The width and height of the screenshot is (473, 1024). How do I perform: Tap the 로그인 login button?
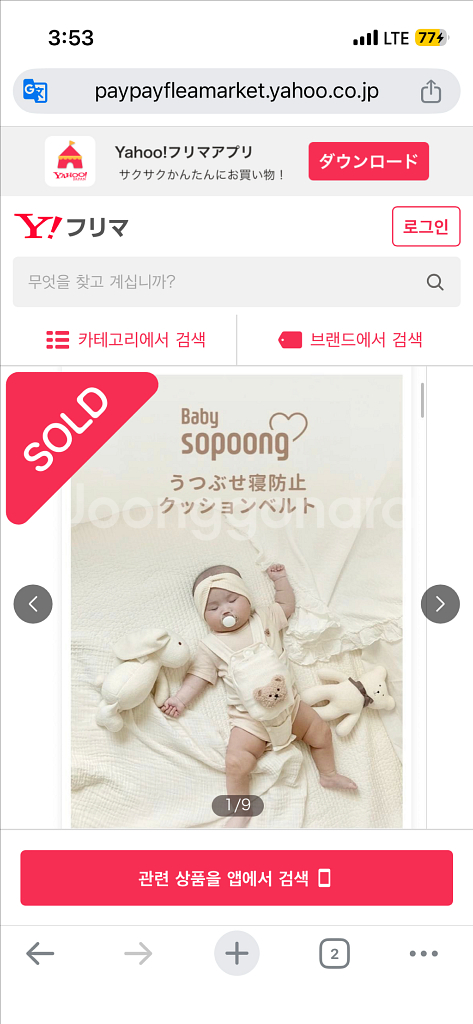[426, 227]
